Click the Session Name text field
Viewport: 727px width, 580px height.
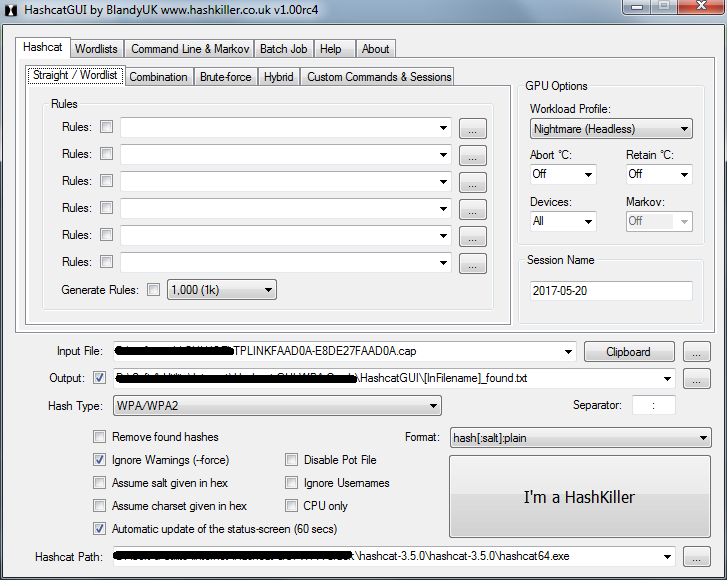[x=610, y=291]
